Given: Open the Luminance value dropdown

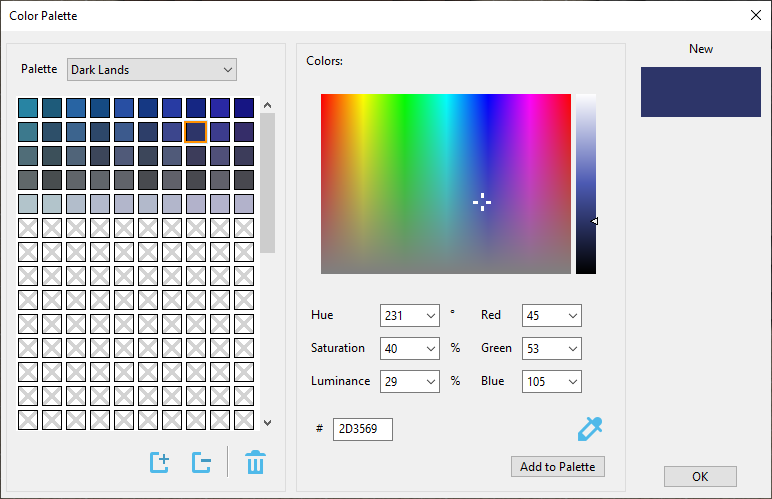Looking at the screenshot, I should tap(431, 382).
